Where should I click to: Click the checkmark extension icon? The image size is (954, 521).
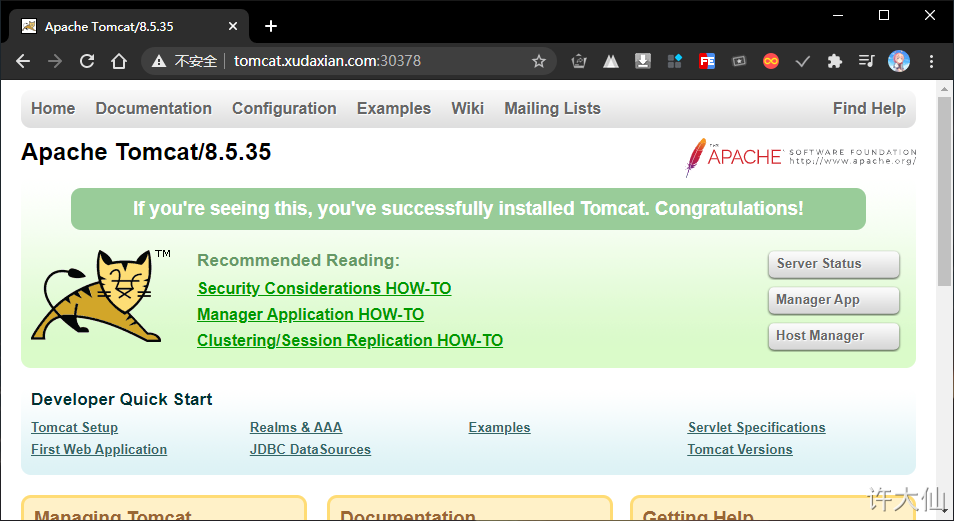tap(803, 61)
